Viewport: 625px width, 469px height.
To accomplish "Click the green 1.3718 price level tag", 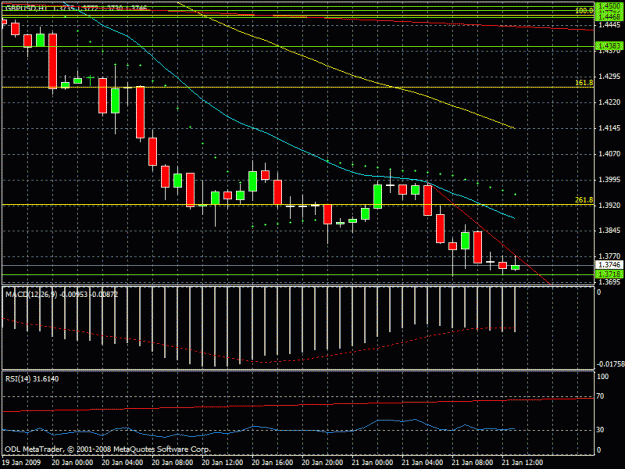I will click(x=609, y=274).
